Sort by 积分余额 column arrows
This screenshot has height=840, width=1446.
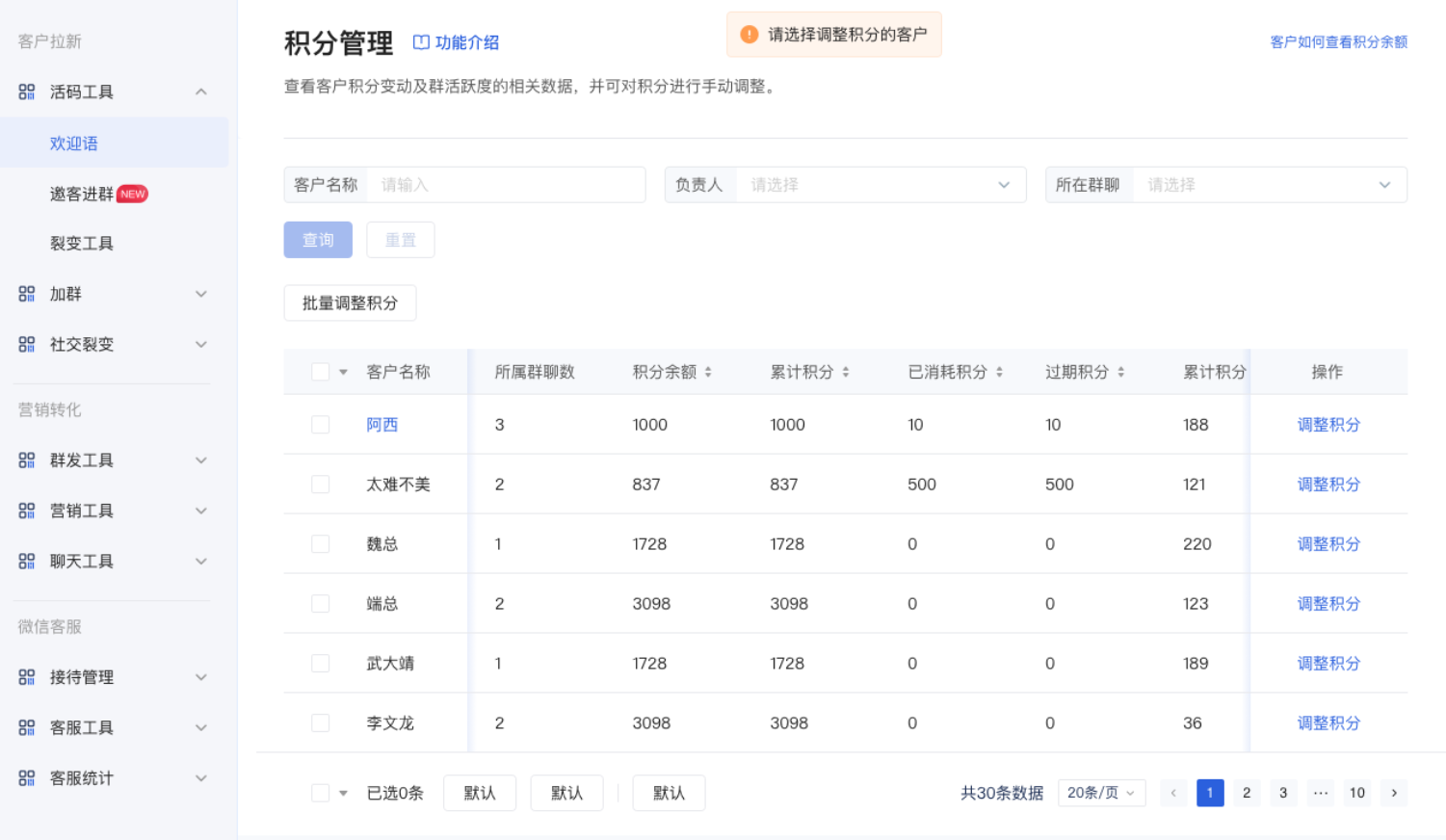click(708, 372)
